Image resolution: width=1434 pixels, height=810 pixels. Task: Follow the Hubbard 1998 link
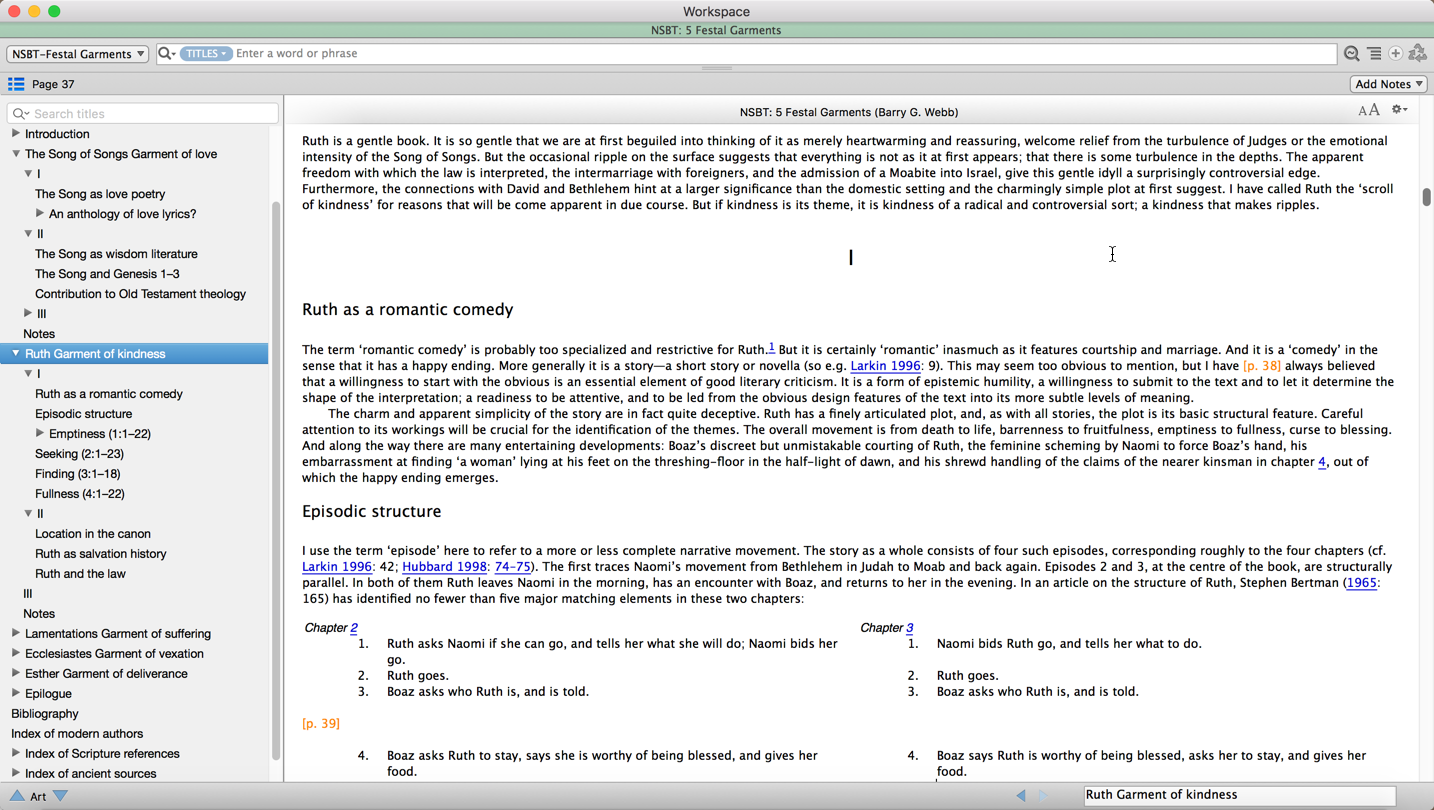pos(444,567)
